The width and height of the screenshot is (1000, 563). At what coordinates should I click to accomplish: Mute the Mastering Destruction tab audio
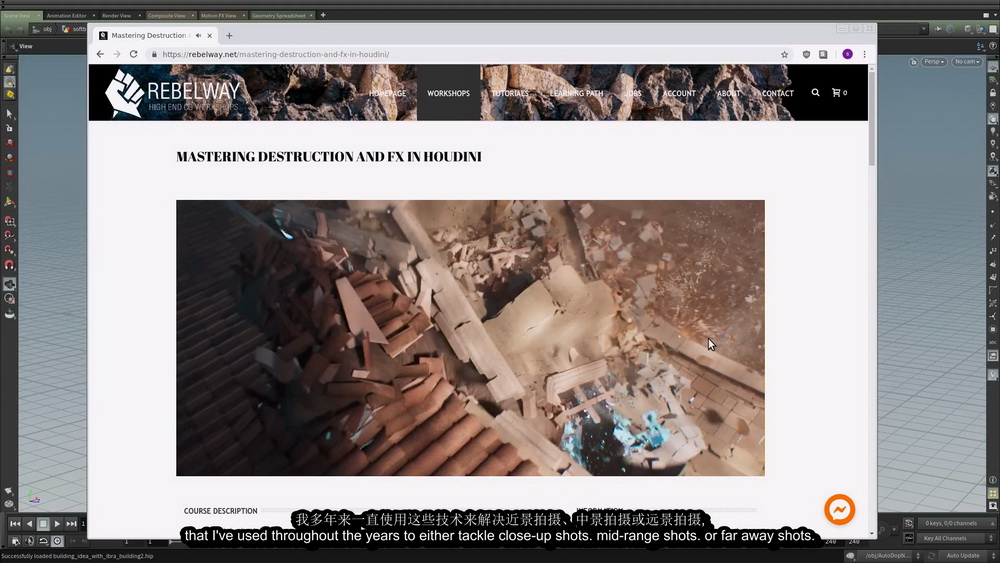pyautogui.click(x=198, y=36)
